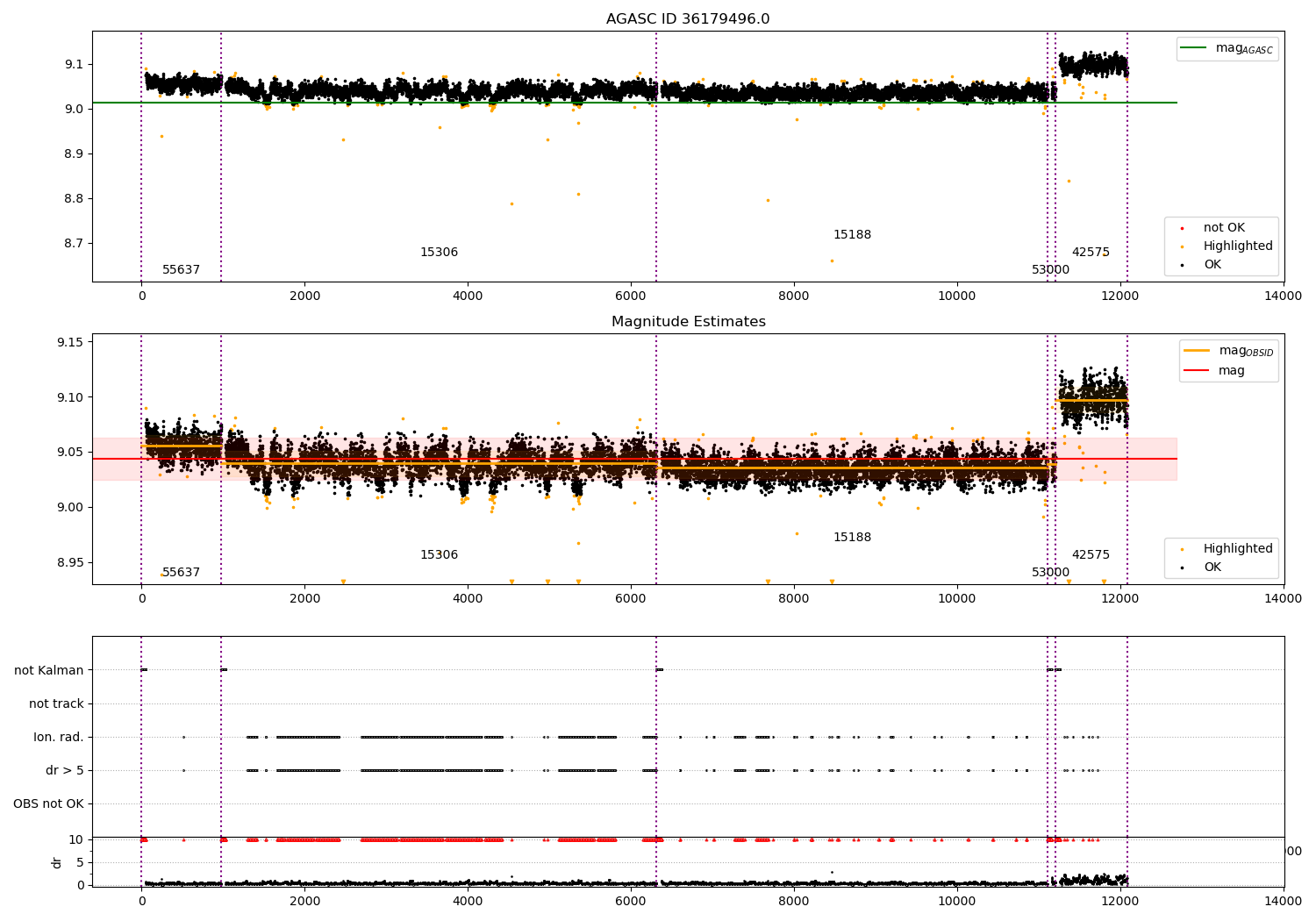
Task: Click OBSID annotation 42575 in the middle plot
Action: click(x=1091, y=555)
